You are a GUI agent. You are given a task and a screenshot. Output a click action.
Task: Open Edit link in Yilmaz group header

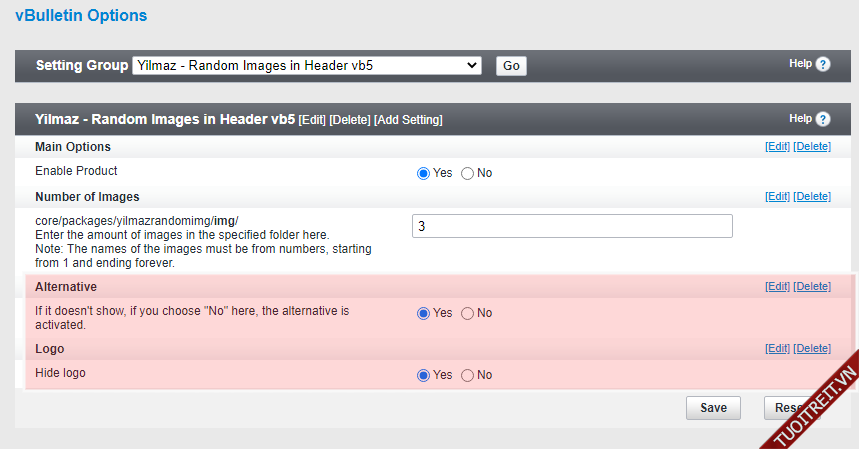pyautogui.click(x=312, y=120)
